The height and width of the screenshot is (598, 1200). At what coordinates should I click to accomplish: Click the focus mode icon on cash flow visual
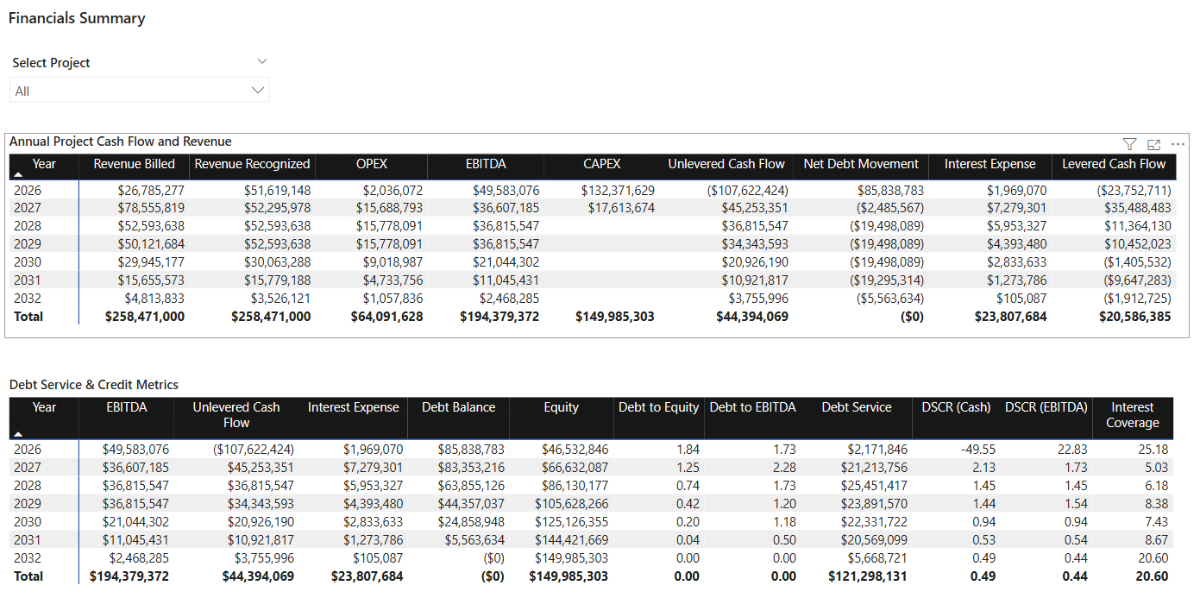coord(1153,144)
